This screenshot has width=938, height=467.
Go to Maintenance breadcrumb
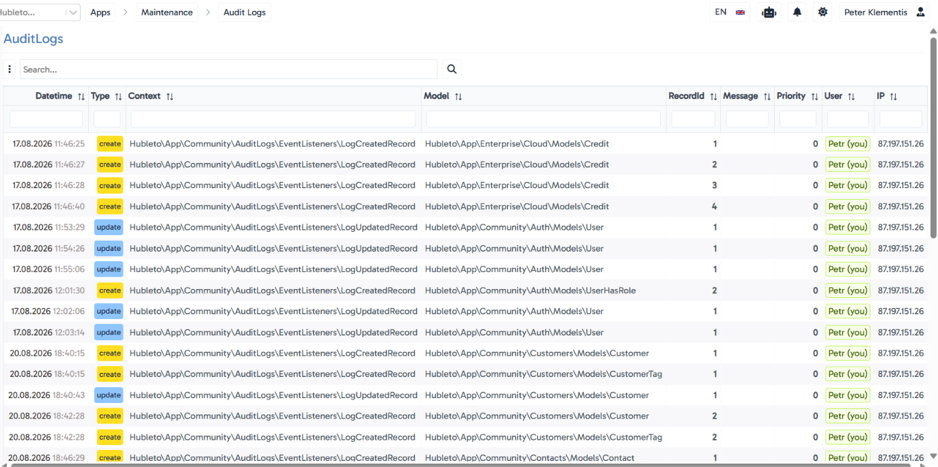click(167, 12)
